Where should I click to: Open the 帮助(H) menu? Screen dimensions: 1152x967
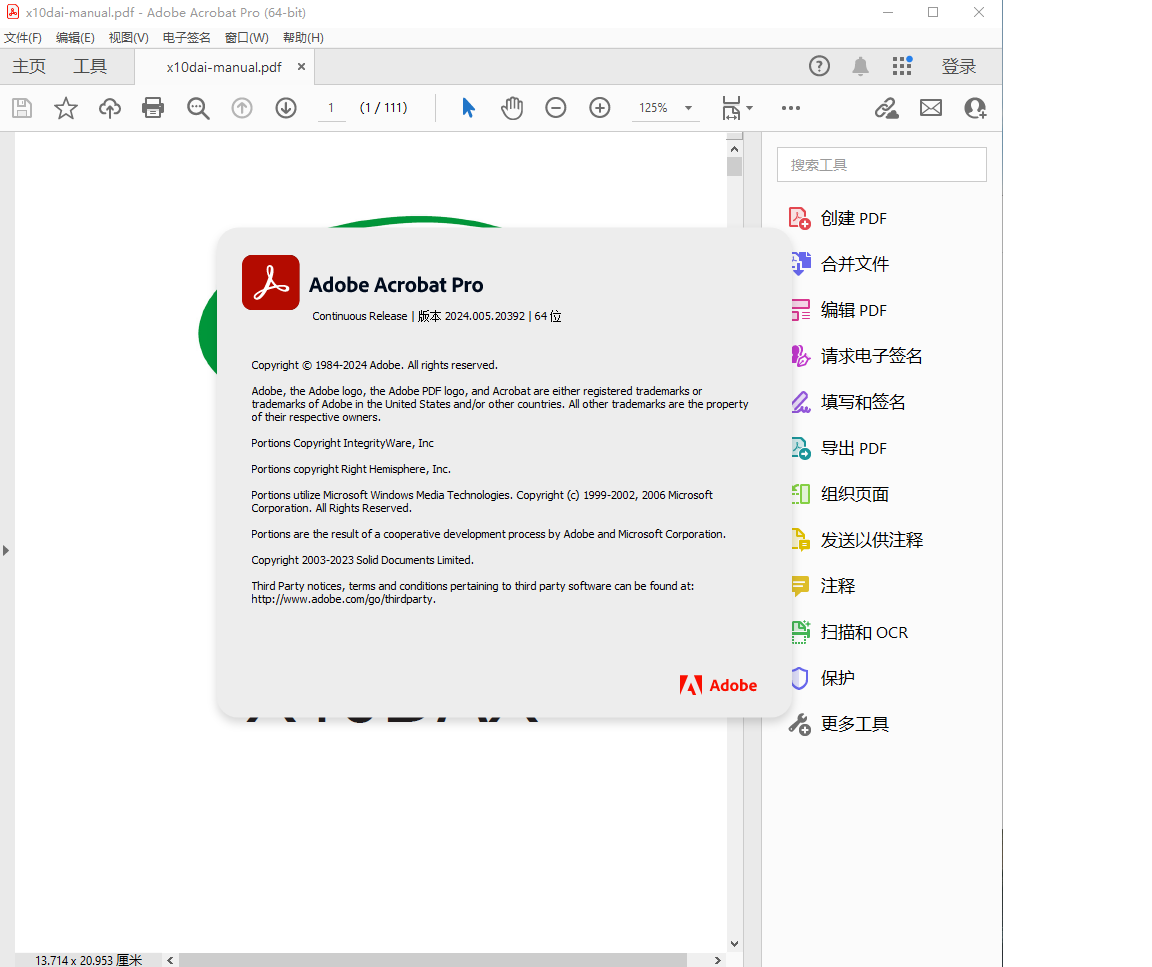coord(303,37)
